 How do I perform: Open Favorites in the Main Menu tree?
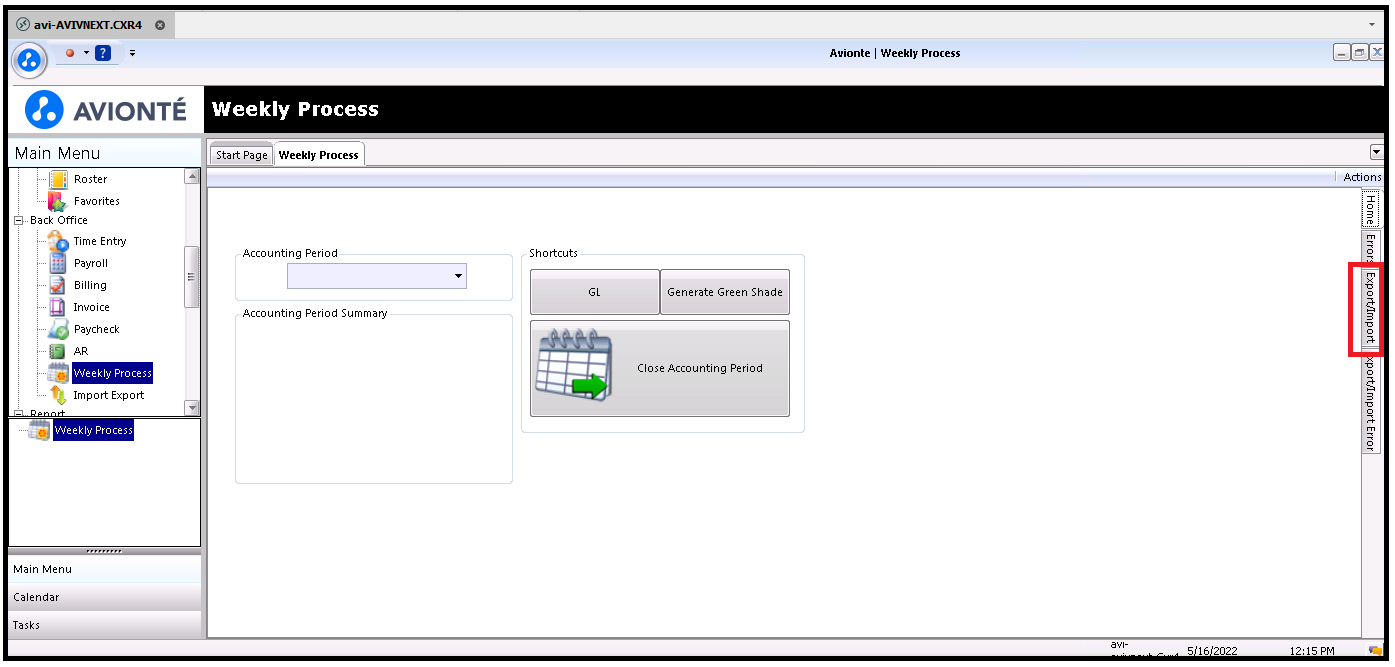(96, 201)
